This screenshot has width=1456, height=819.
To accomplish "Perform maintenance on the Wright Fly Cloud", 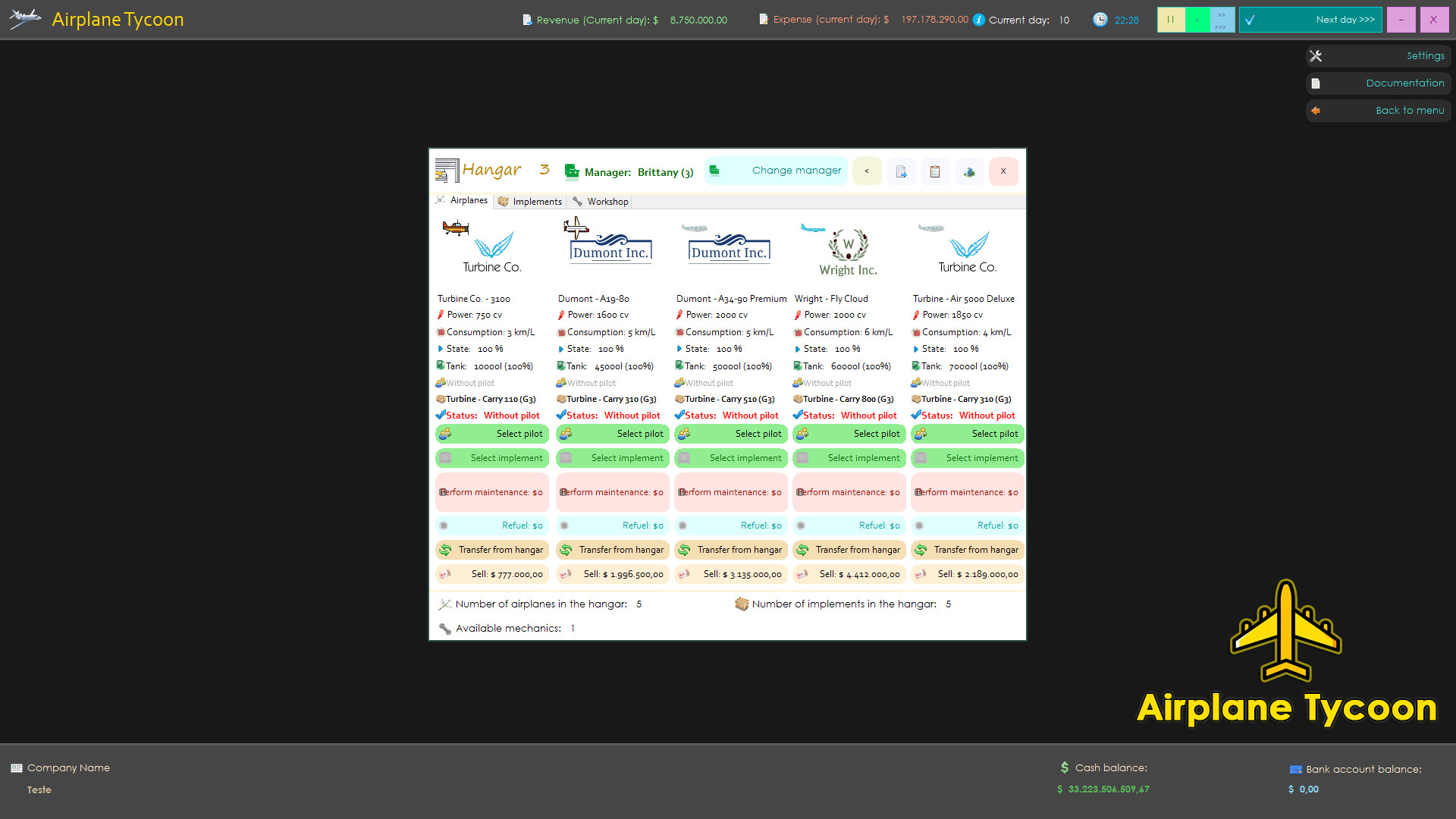I will click(849, 492).
